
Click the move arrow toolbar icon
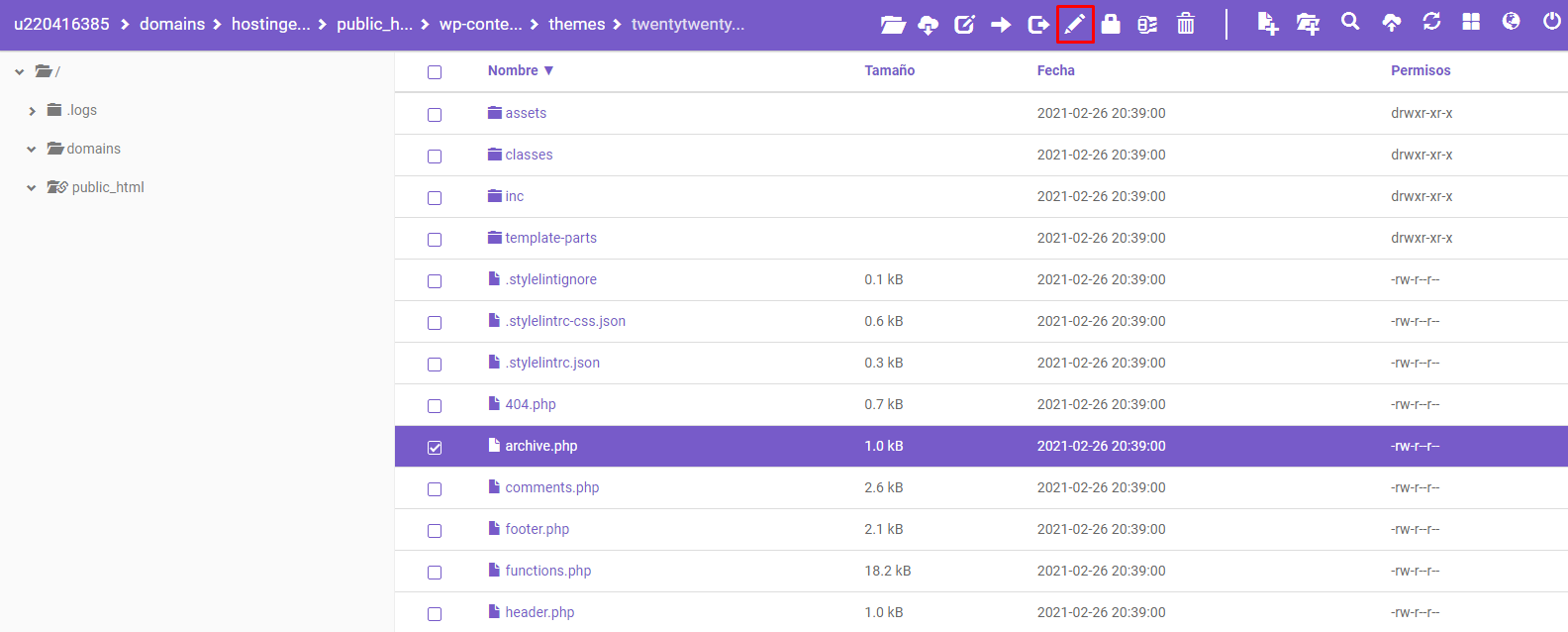click(1001, 25)
